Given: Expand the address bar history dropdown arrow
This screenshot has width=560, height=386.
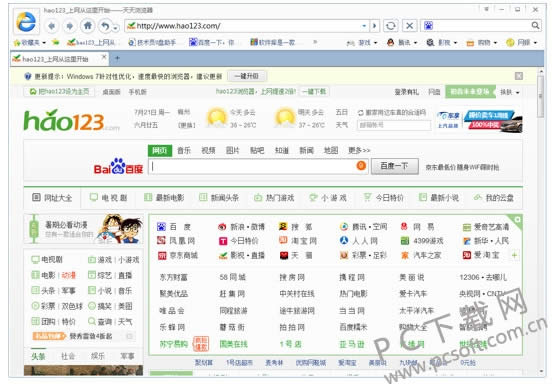Looking at the screenshot, I should pos(364,26).
